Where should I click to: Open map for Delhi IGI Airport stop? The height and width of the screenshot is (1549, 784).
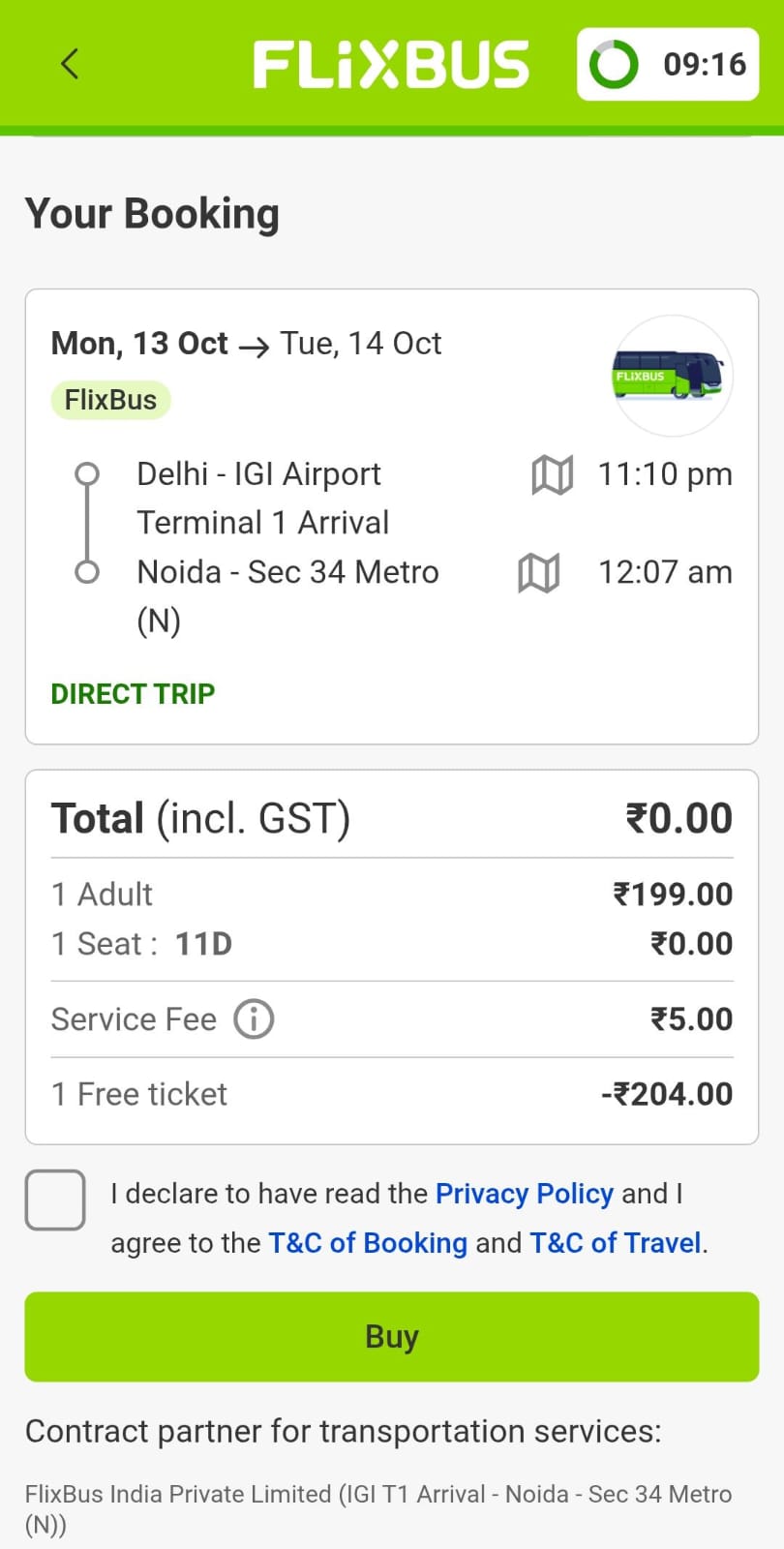(x=553, y=475)
